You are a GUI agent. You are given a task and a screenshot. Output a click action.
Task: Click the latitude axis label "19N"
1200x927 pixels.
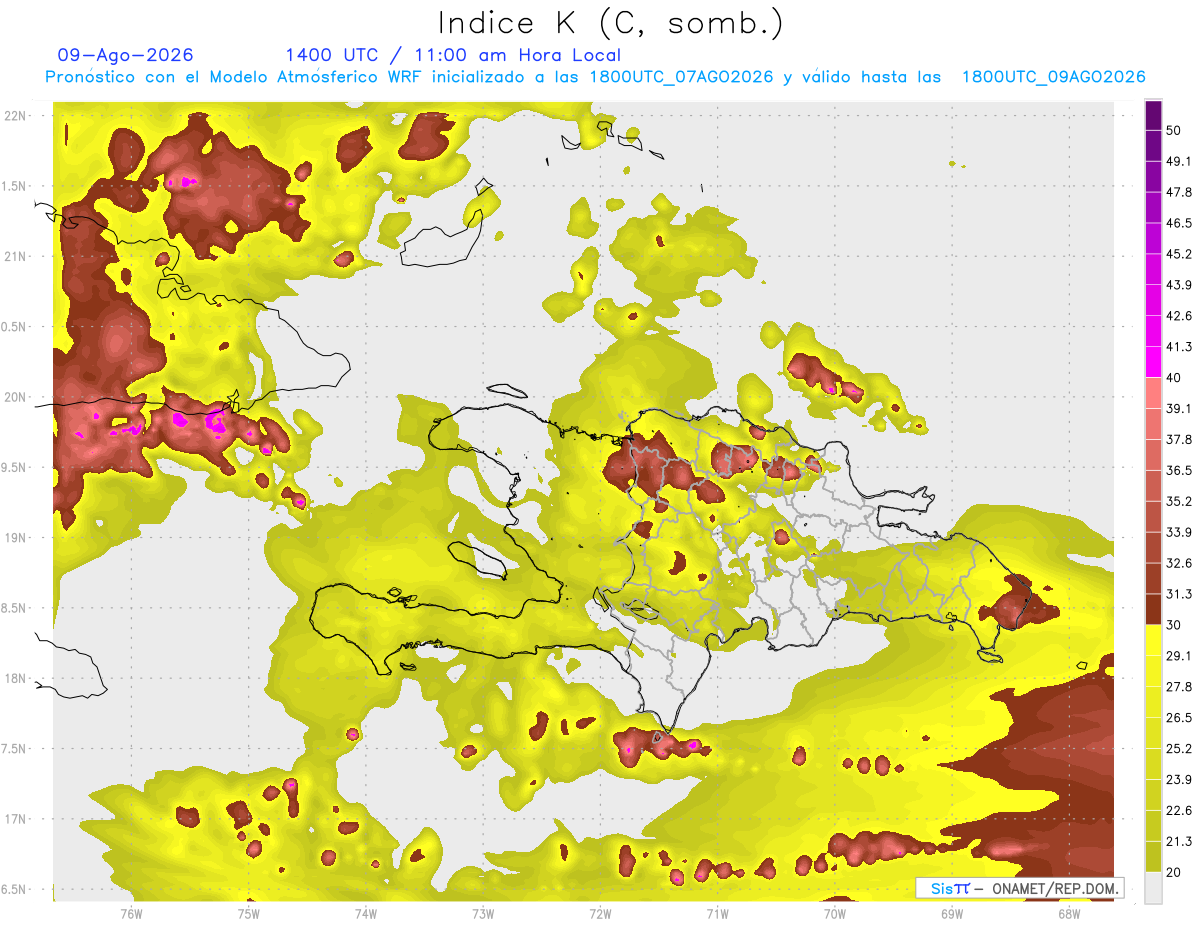[x=15, y=538]
